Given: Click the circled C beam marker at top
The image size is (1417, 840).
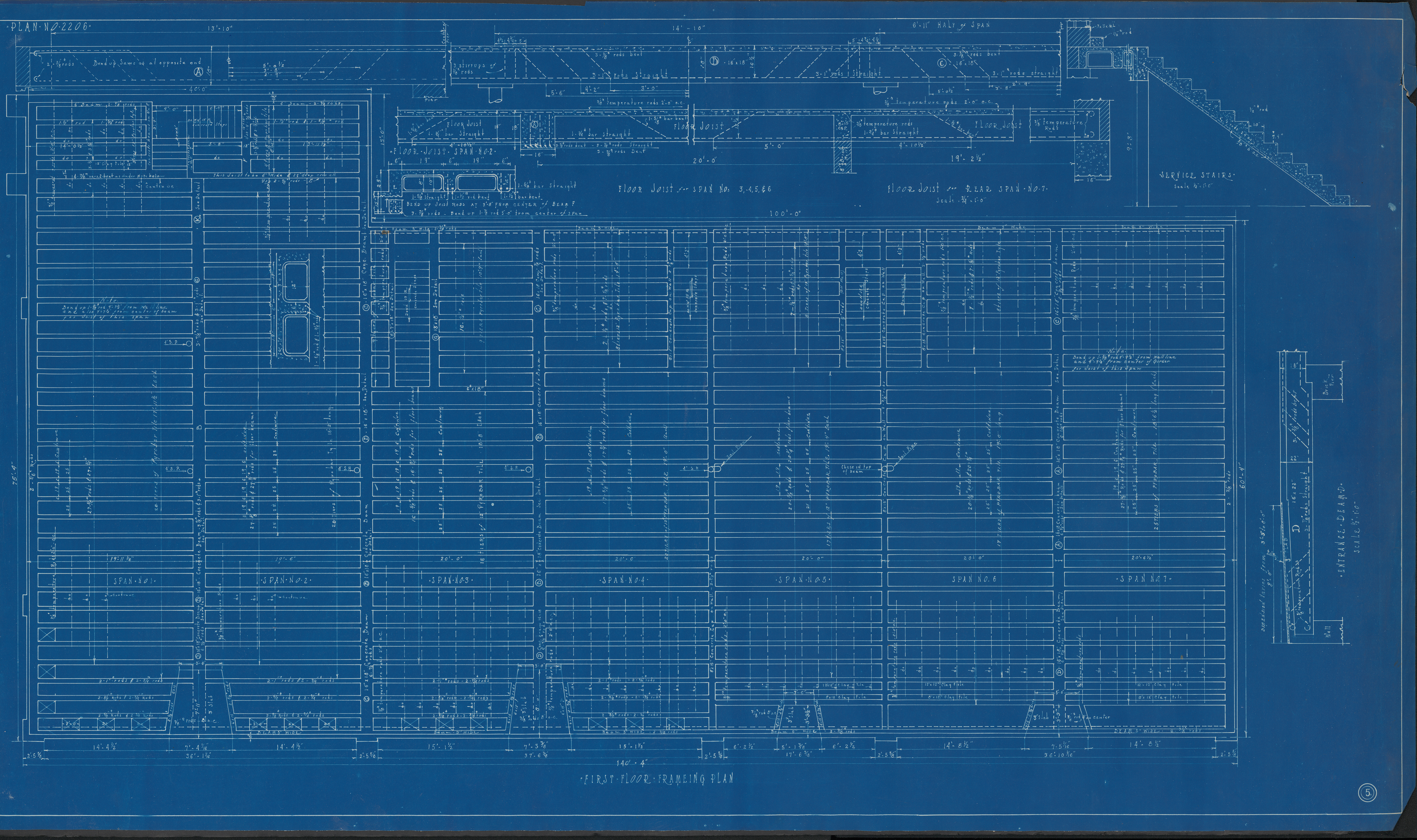Looking at the screenshot, I should click(942, 63).
